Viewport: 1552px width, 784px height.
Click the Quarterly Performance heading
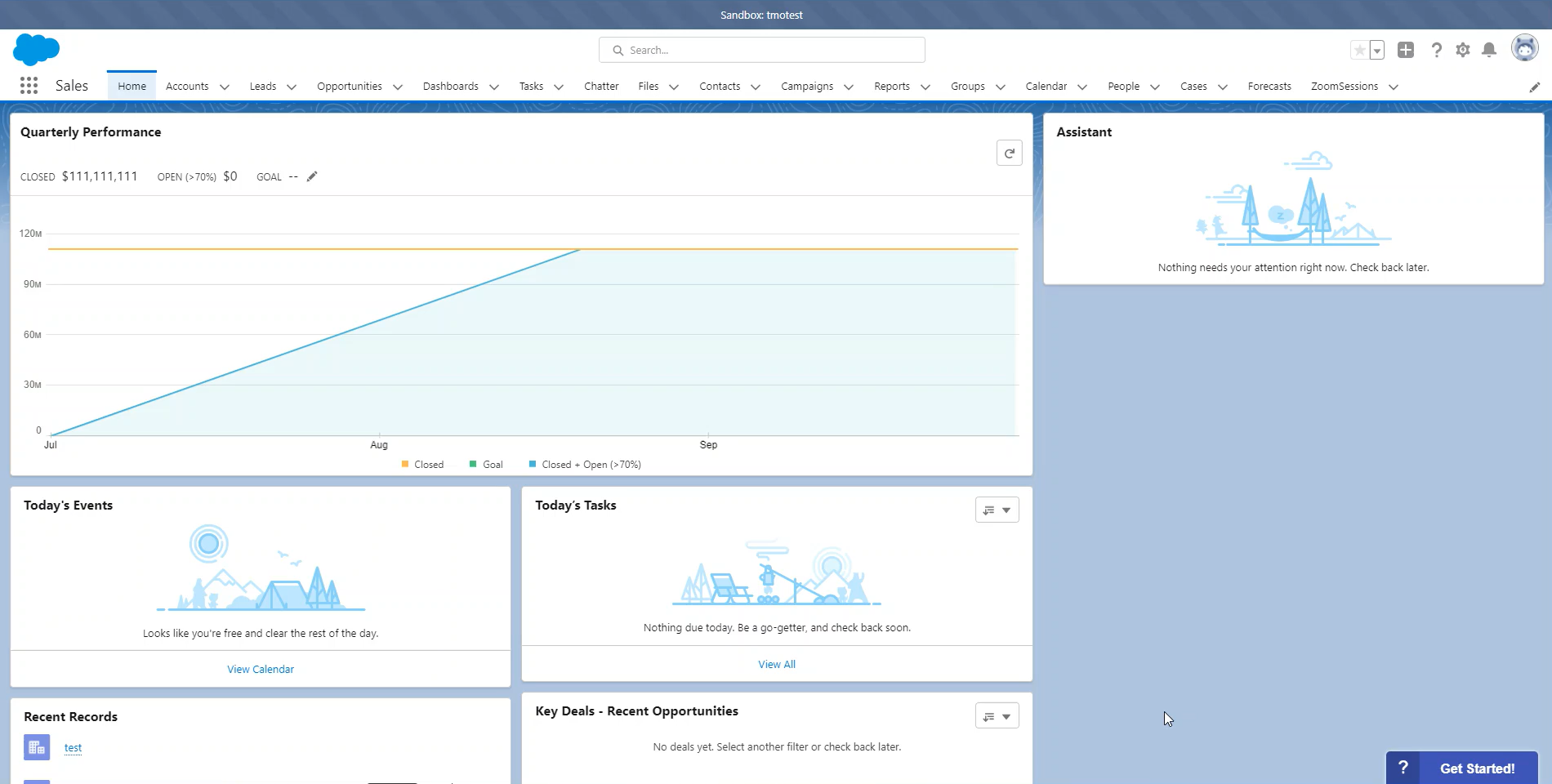click(91, 131)
